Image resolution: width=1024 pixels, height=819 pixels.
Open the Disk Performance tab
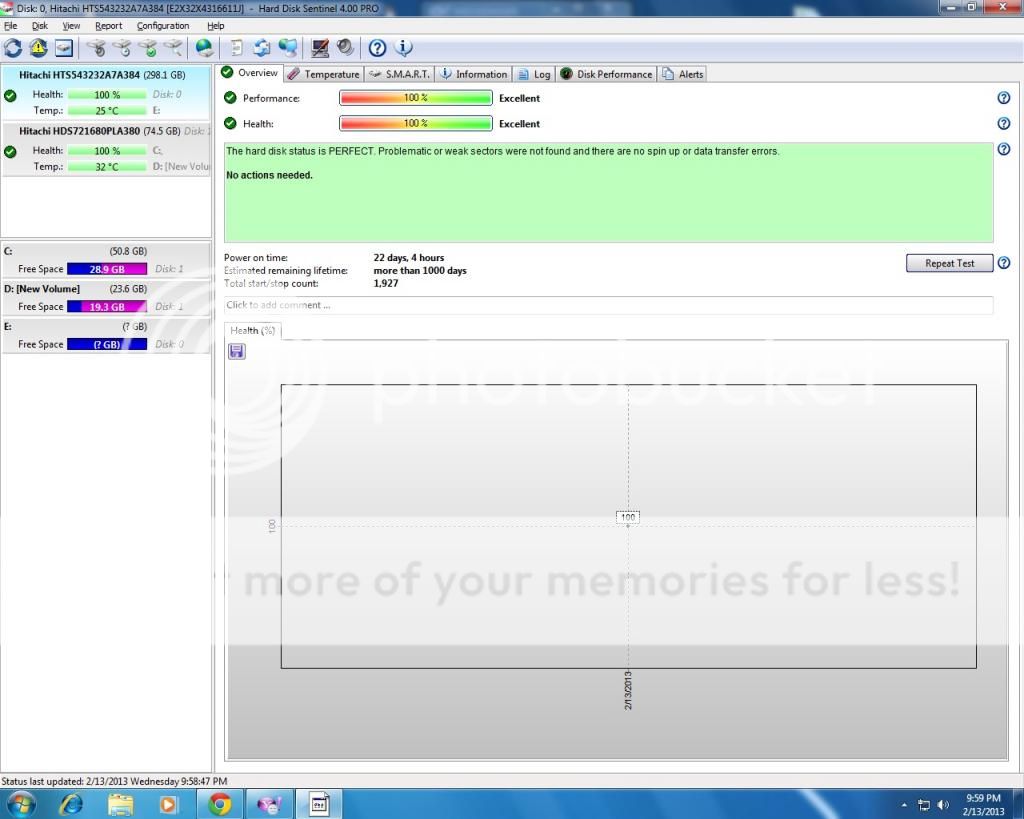tap(606, 74)
